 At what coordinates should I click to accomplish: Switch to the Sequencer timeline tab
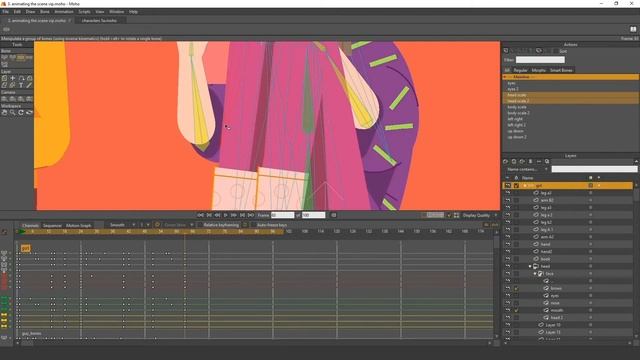point(52,225)
